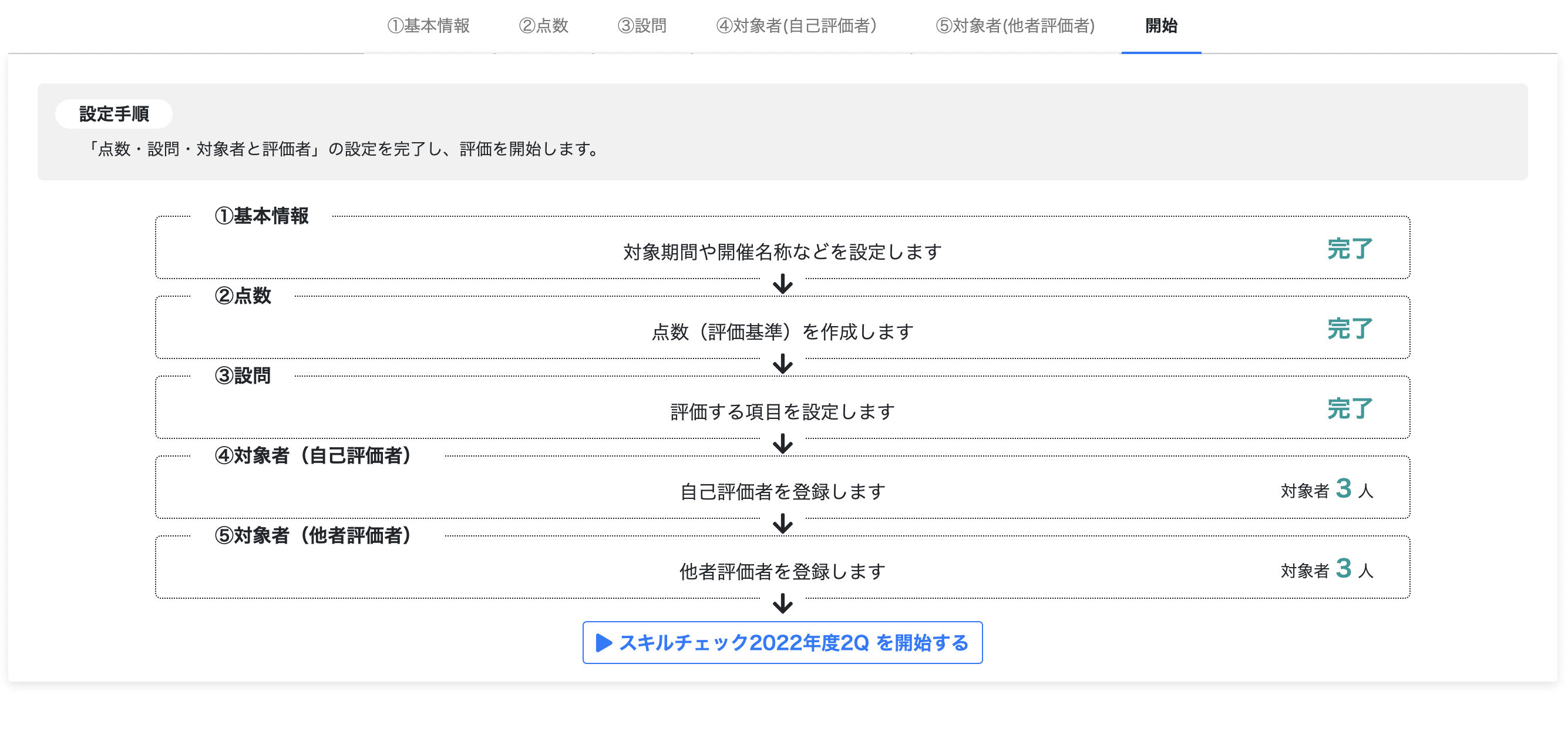1568x731 pixels.
Task: Click 対象者 3 人 in 他者評価者 row
Action: [x=1327, y=569]
